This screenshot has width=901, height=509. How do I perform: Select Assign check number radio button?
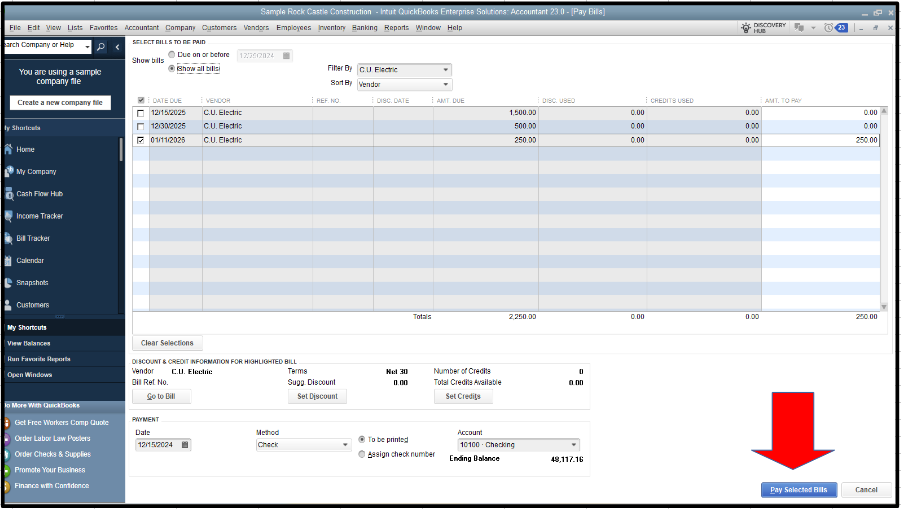[x=361, y=454]
